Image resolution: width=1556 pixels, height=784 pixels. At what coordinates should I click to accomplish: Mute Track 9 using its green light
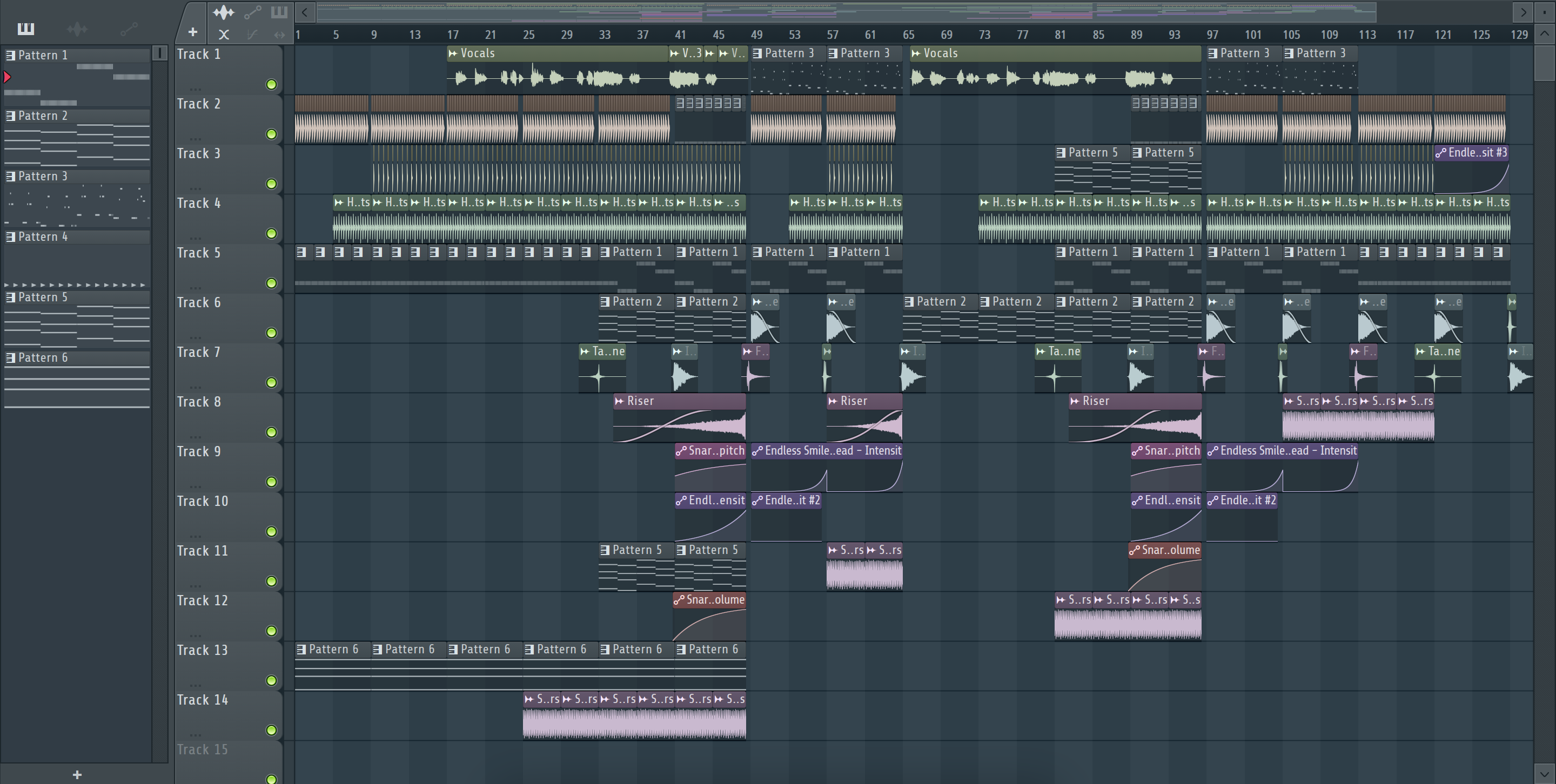(271, 482)
